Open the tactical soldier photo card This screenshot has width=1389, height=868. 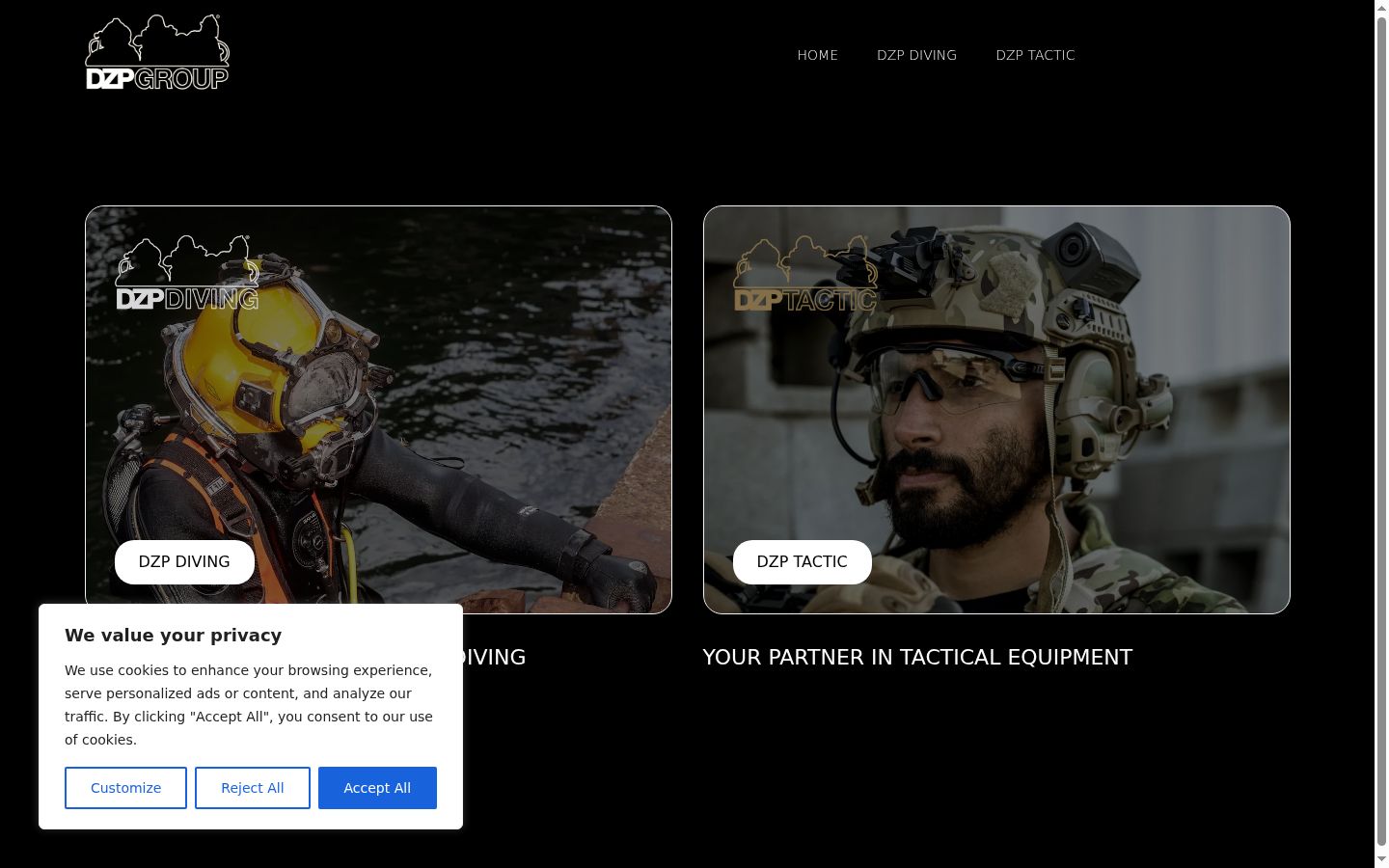(996, 410)
